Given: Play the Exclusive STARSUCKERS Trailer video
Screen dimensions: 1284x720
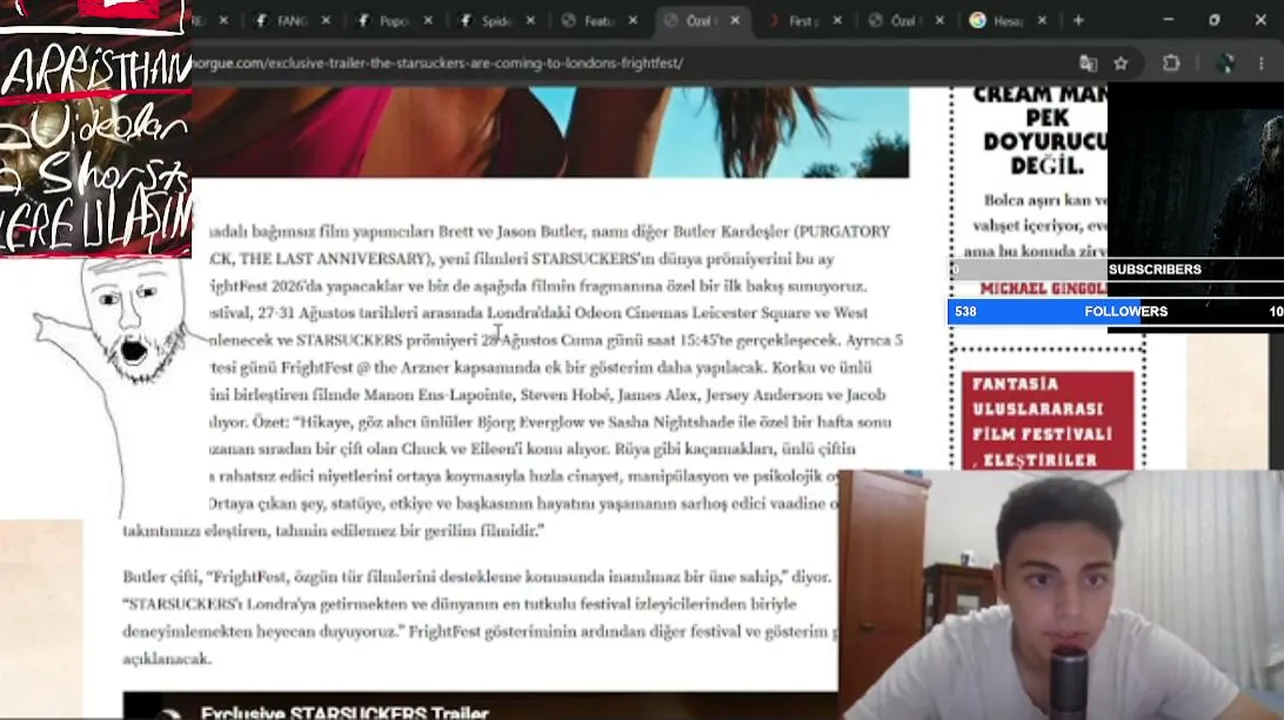Looking at the screenshot, I should pos(480,706).
